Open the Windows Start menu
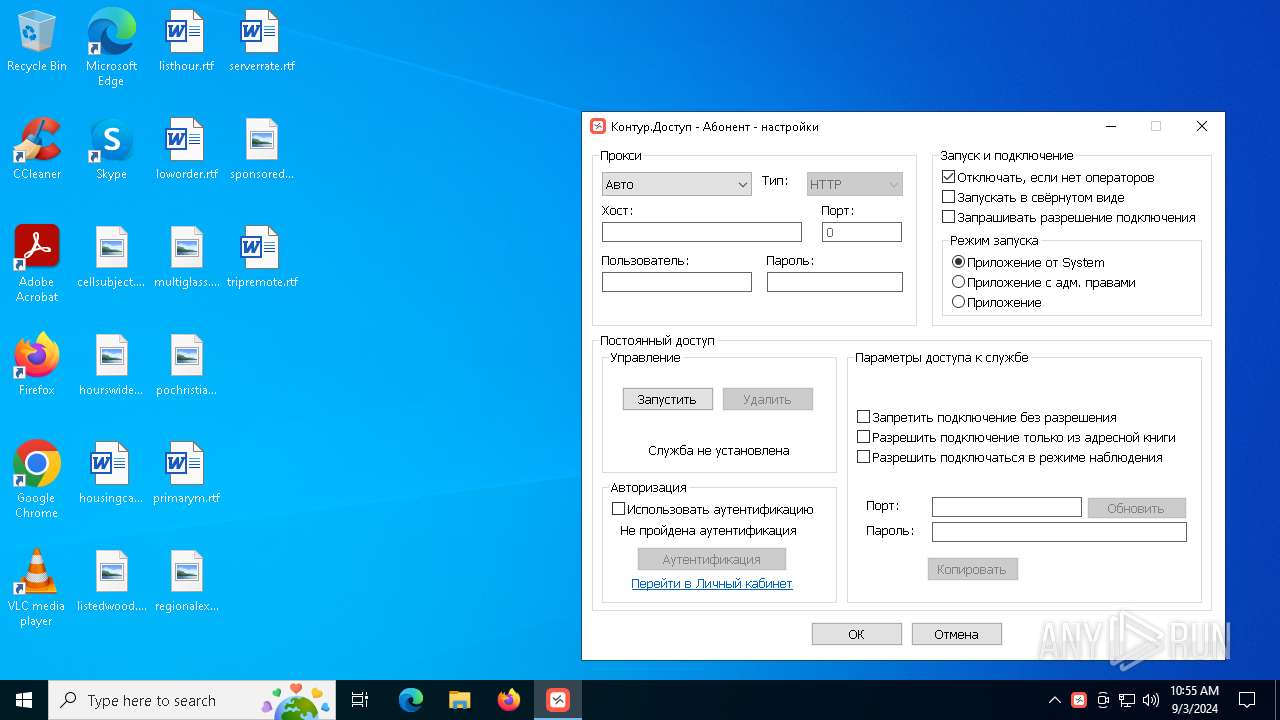The width and height of the screenshot is (1280, 720). (x=24, y=700)
